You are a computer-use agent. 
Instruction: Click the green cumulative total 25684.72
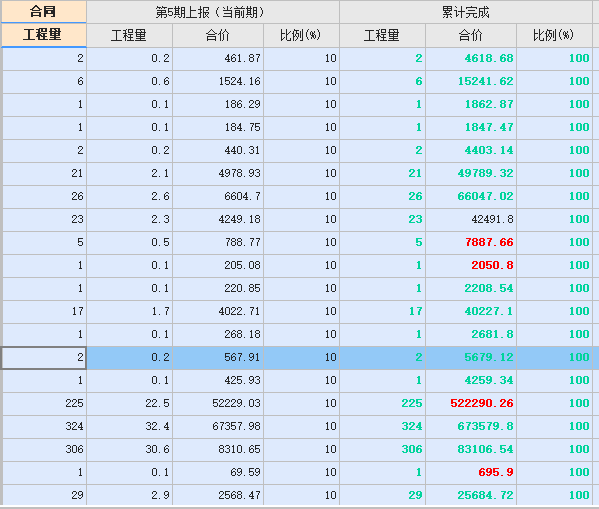(x=471, y=495)
